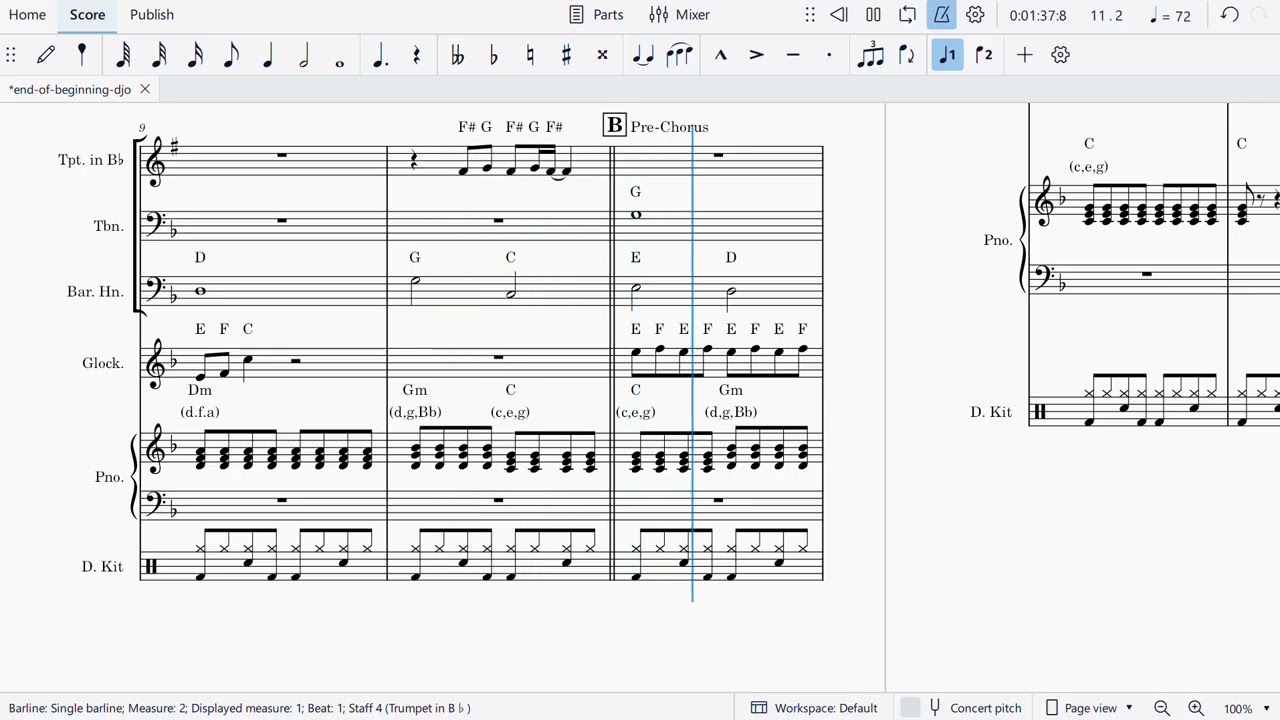Select the Gm chord symbol above (d,g,Bb) in measure 10
This screenshot has height=720, width=1280.
click(x=414, y=390)
